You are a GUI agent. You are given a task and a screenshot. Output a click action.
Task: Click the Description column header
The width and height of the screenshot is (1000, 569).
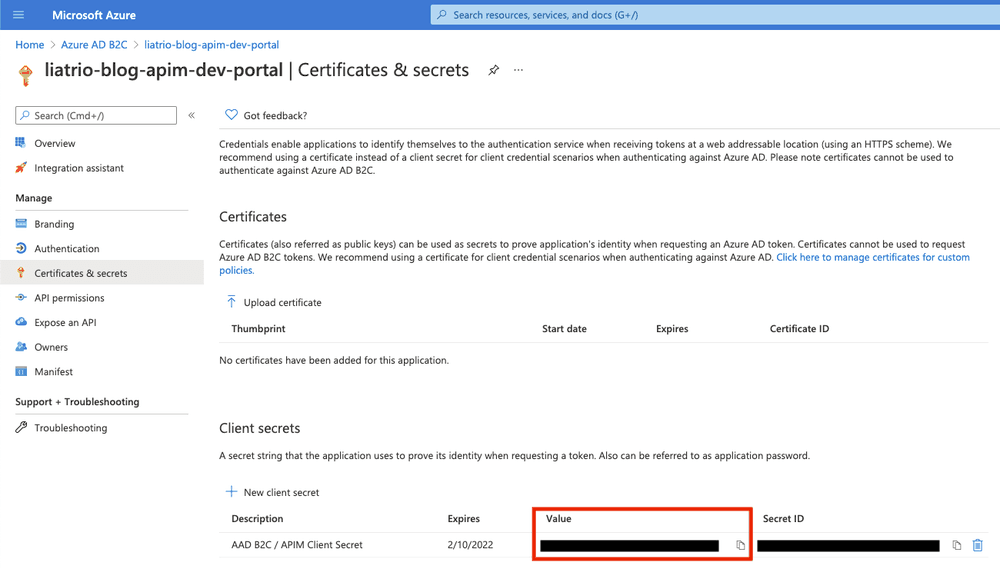[x=257, y=519]
